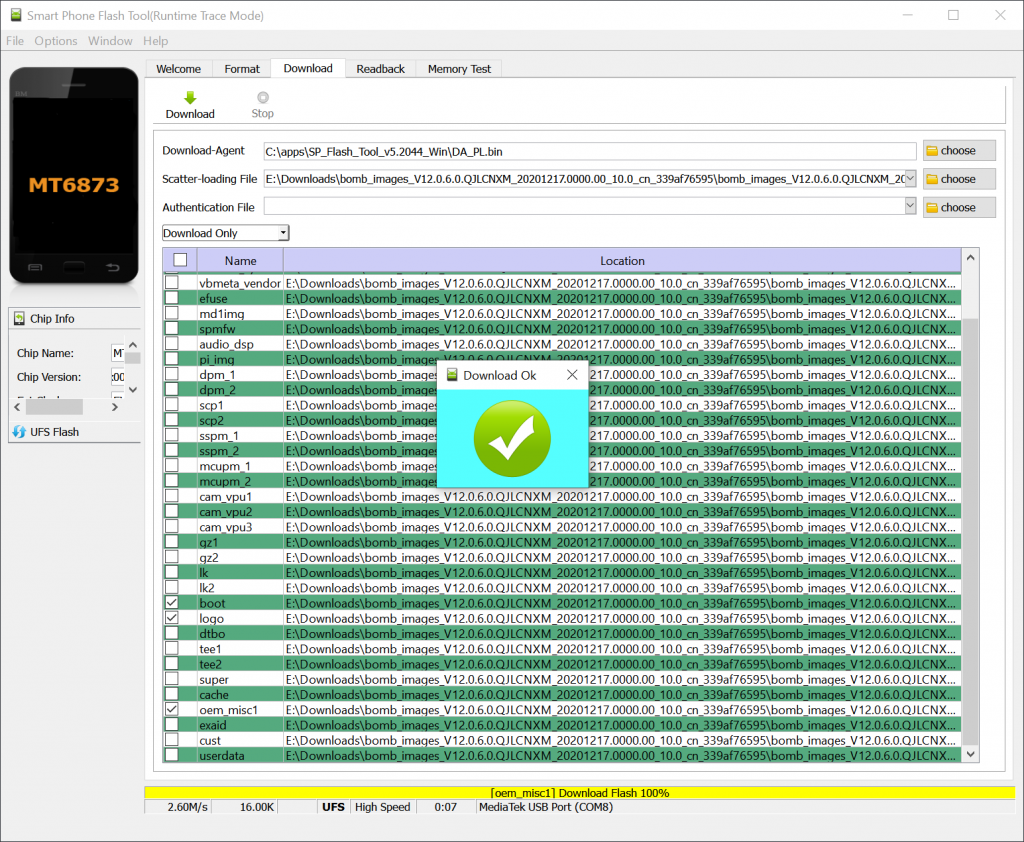
Task: Click folder icon on Download-Agent choose button
Action: (x=932, y=151)
